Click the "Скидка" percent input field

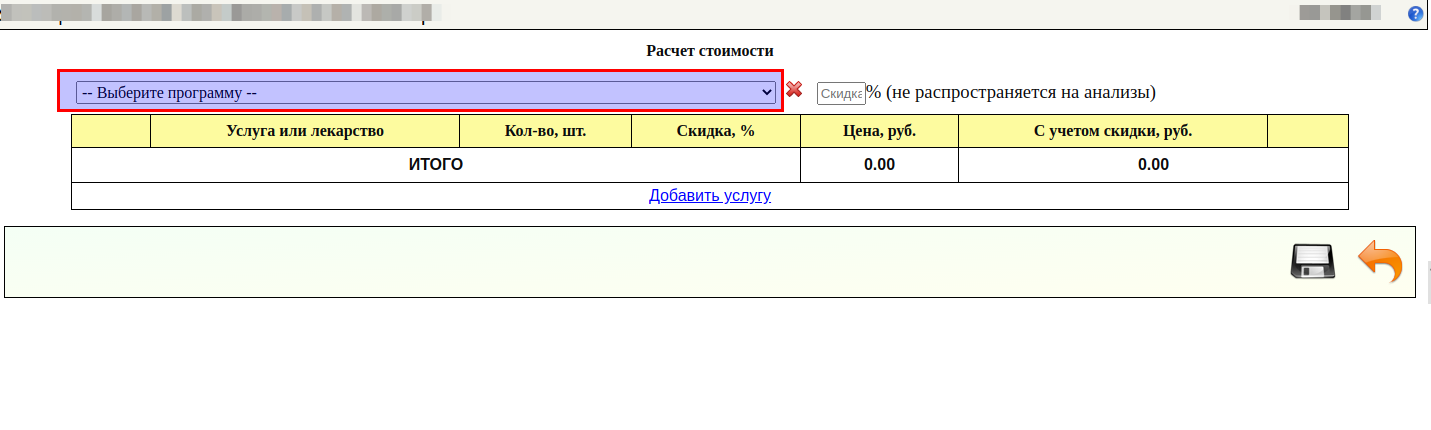[x=840, y=93]
